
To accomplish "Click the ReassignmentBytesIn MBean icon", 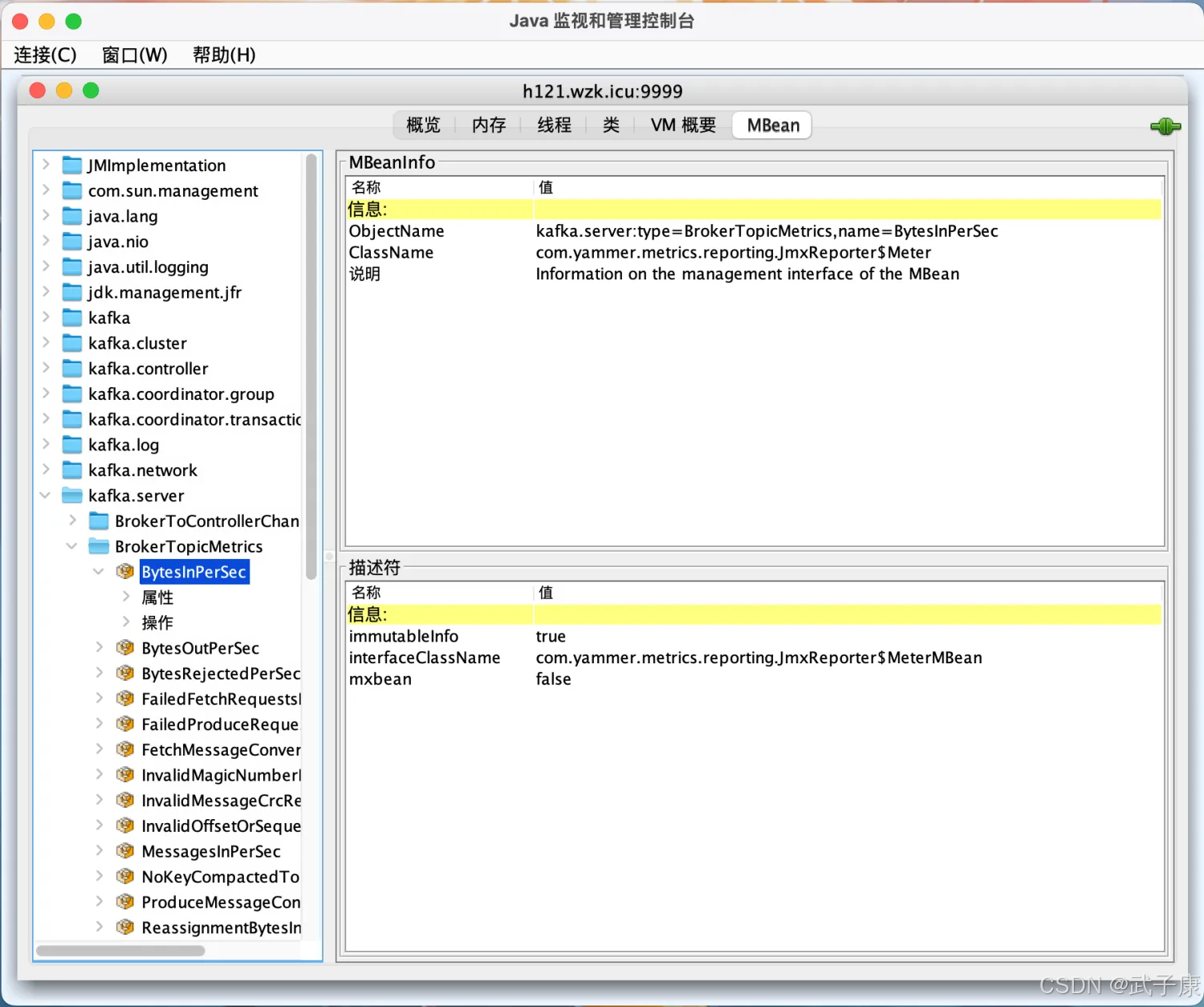I will [x=125, y=927].
